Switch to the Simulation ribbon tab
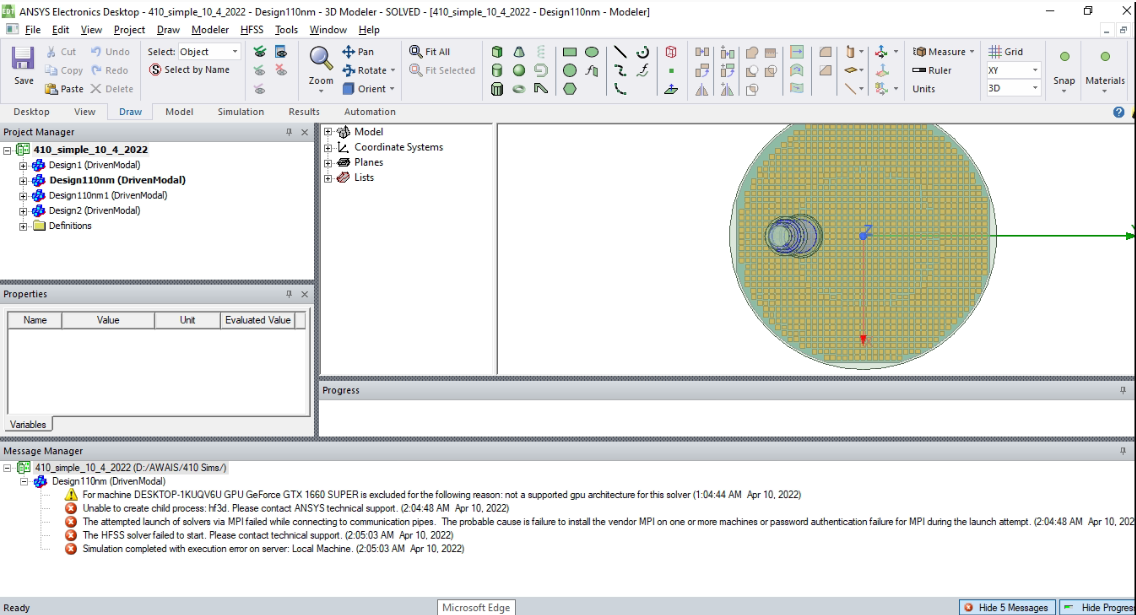Screen dimensions: 1136x615 click(x=241, y=112)
